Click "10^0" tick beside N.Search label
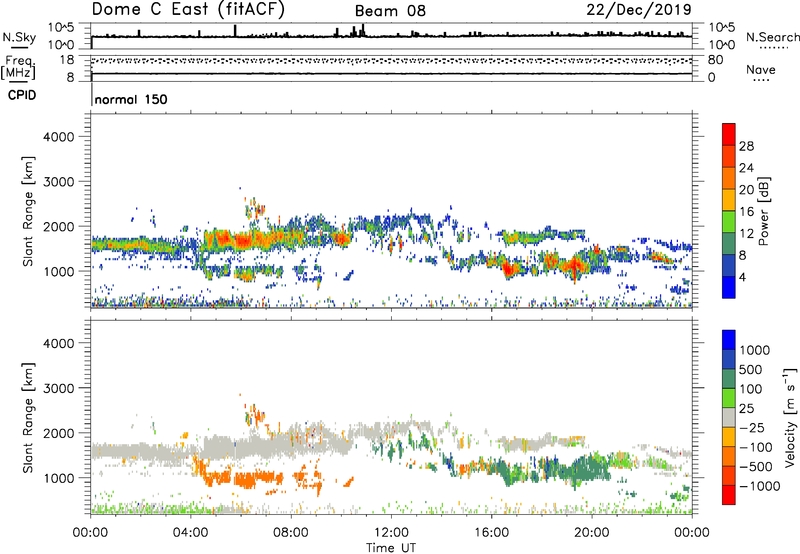 722,45
